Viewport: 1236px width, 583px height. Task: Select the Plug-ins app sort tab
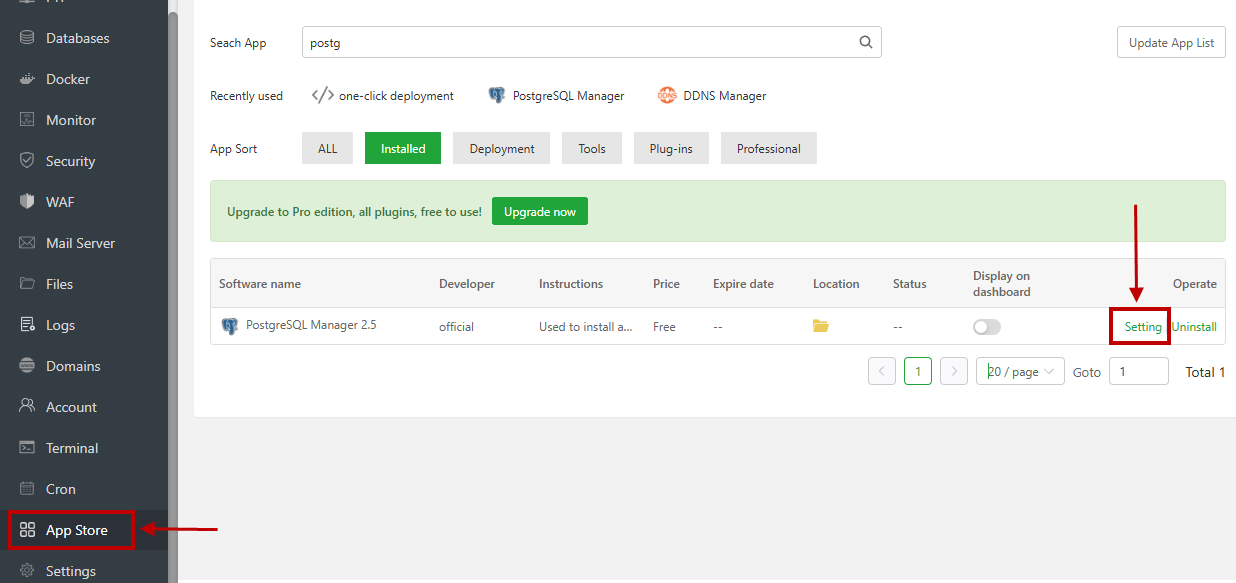pyautogui.click(x=671, y=148)
